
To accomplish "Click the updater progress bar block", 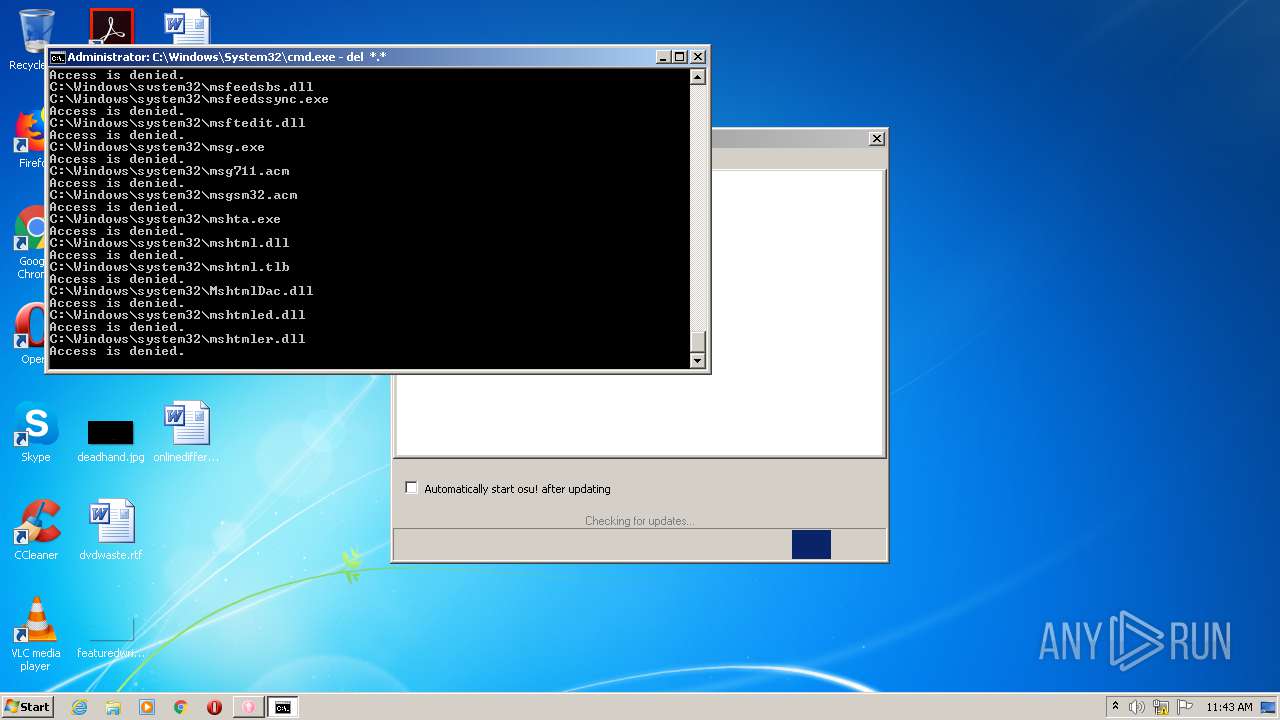I will pos(811,544).
